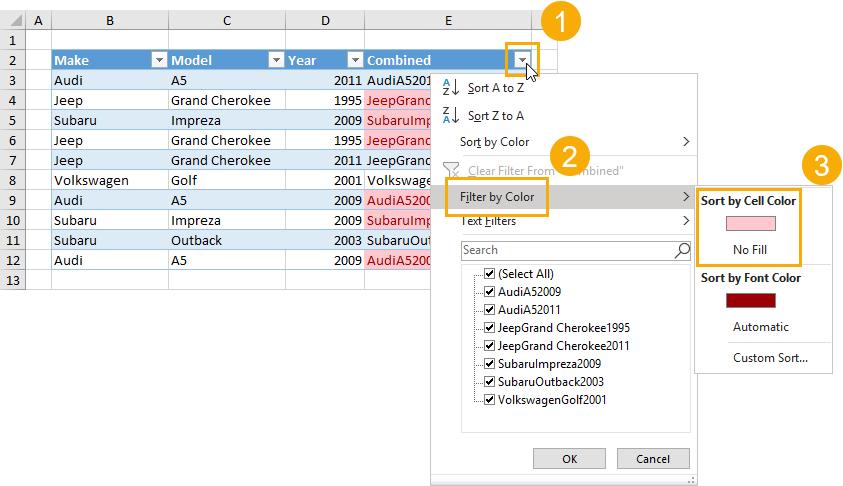The height and width of the screenshot is (486, 843).
Task: Select No Fill in the color submenu
Action: 749,249
